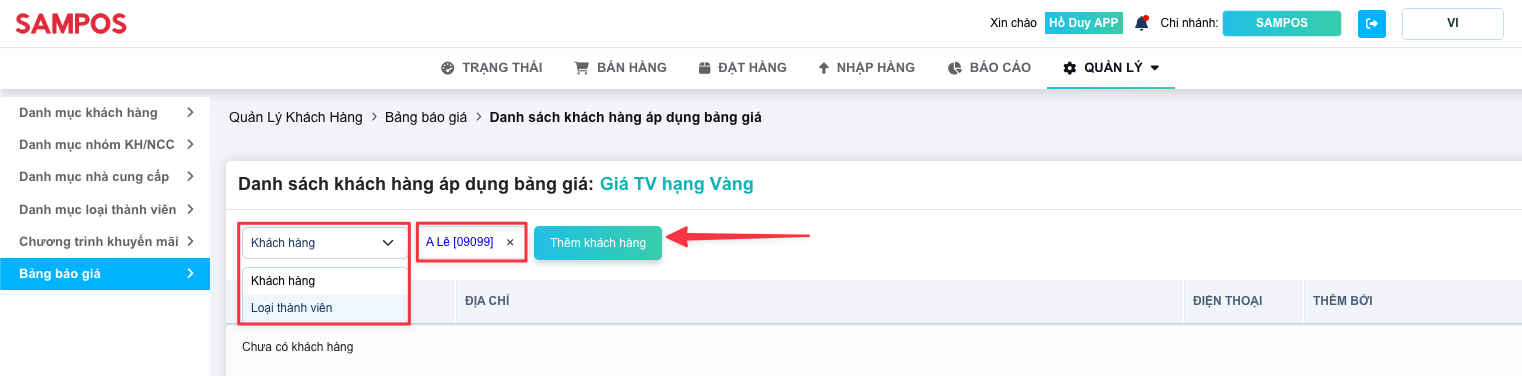This screenshot has height=376, width=1522.
Task: Click the SAMPOS logo
Action: (71, 24)
